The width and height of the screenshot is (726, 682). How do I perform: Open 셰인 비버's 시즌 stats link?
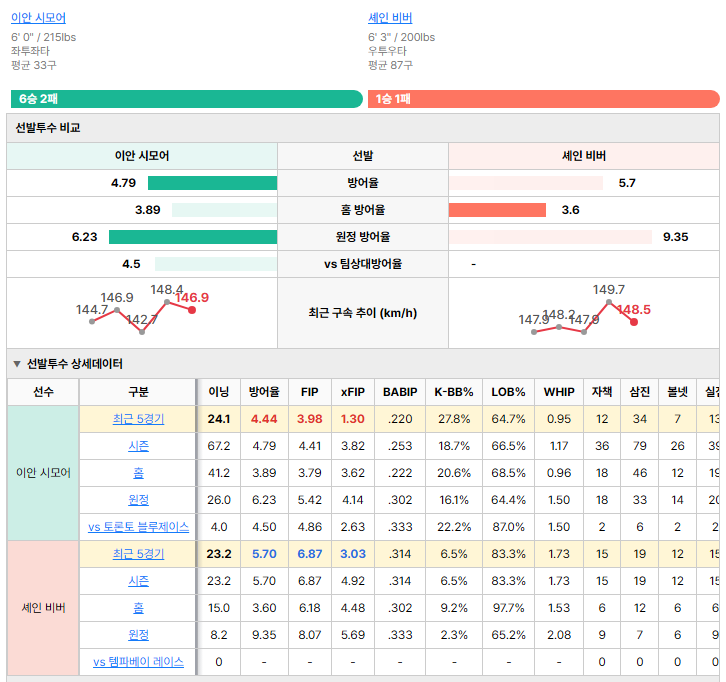pyautogui.click(x=138, y=581)
